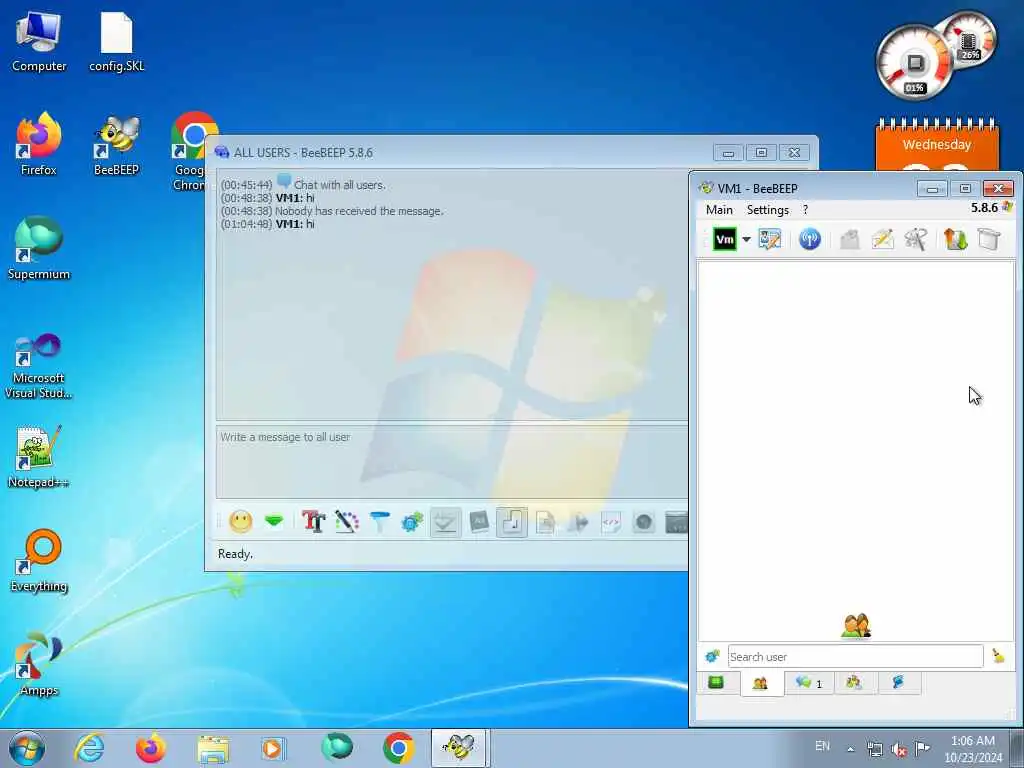This screenshot has height=768, width=1024.
Task: Switch to the chats tab showing 1
Action: coord(808,683)
